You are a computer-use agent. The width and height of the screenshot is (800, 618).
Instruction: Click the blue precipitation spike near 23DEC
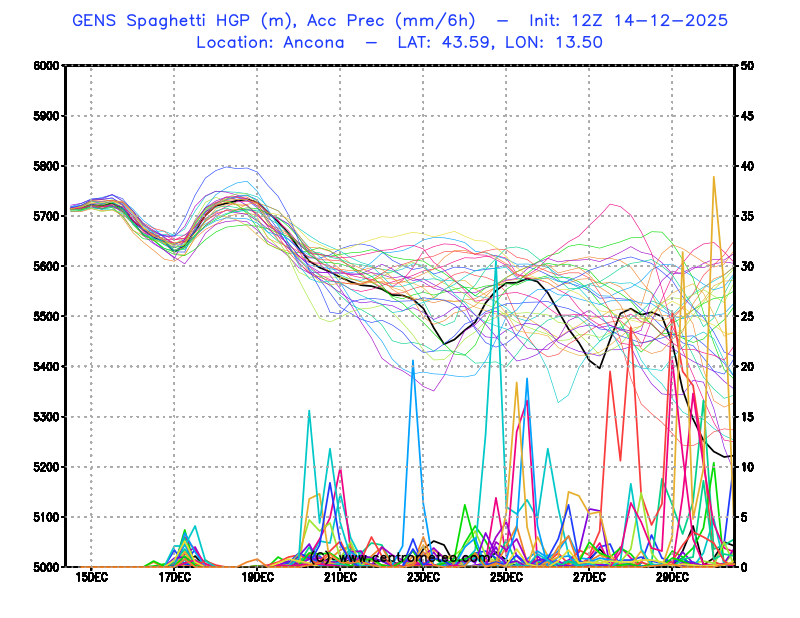[x=413, y=363]
